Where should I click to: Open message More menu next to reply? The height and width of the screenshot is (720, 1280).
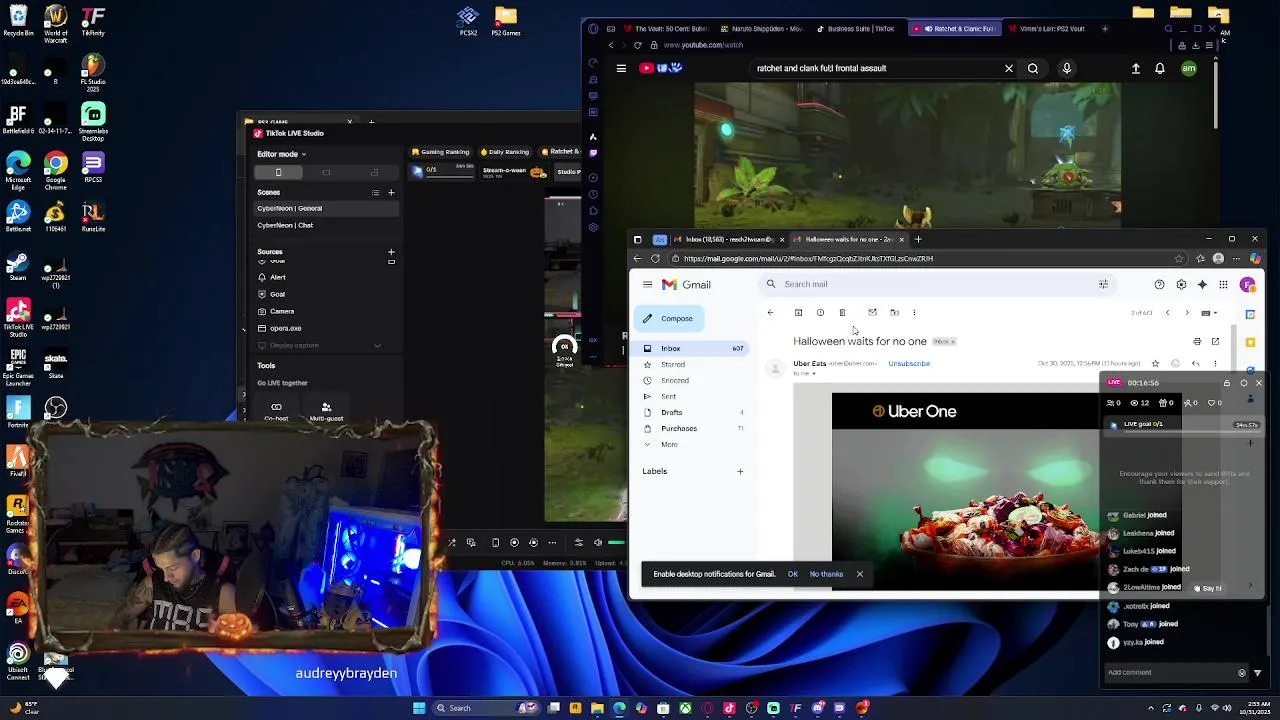1215,364
